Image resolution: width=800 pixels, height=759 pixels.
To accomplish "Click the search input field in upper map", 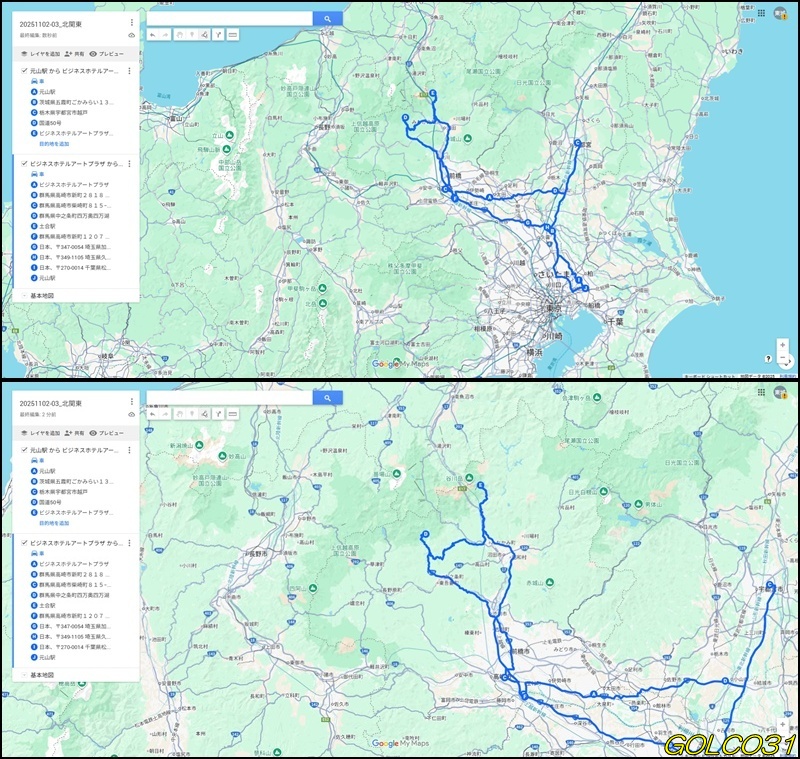I will point(228,18).
